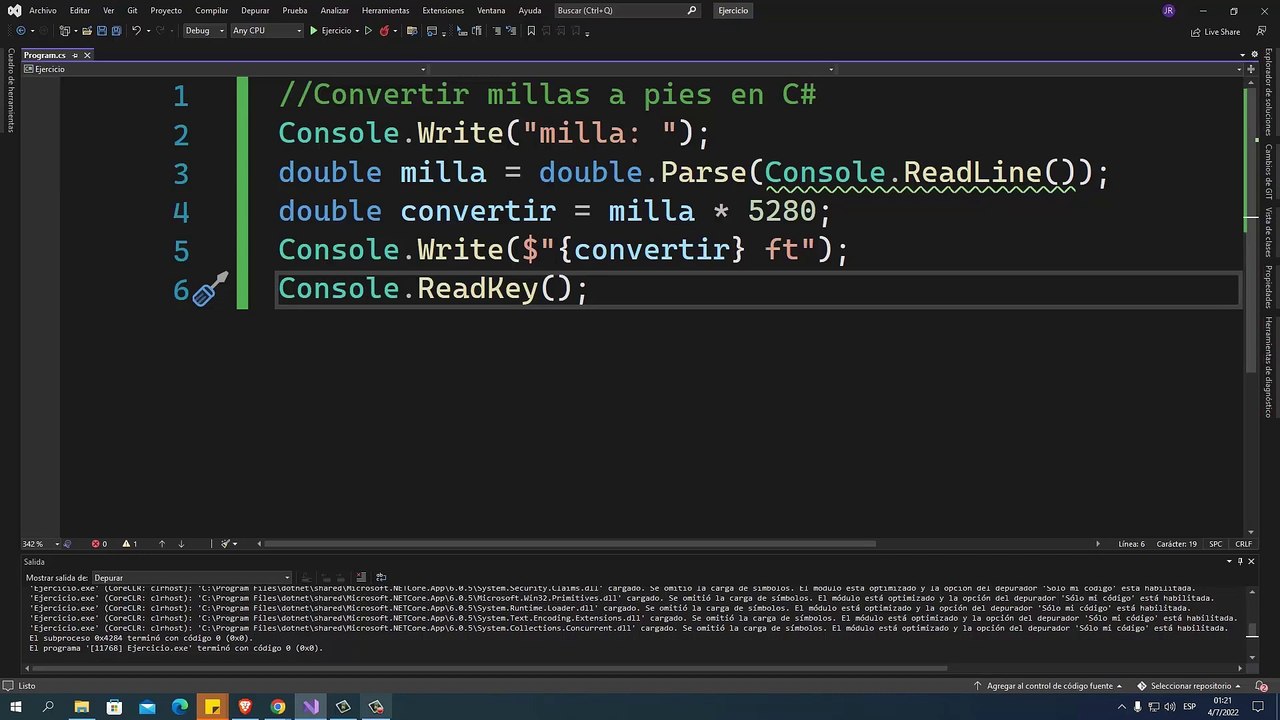Start debugging with the green Ejercicio play button
1280x720 pixels.
[x=331, y=30]
